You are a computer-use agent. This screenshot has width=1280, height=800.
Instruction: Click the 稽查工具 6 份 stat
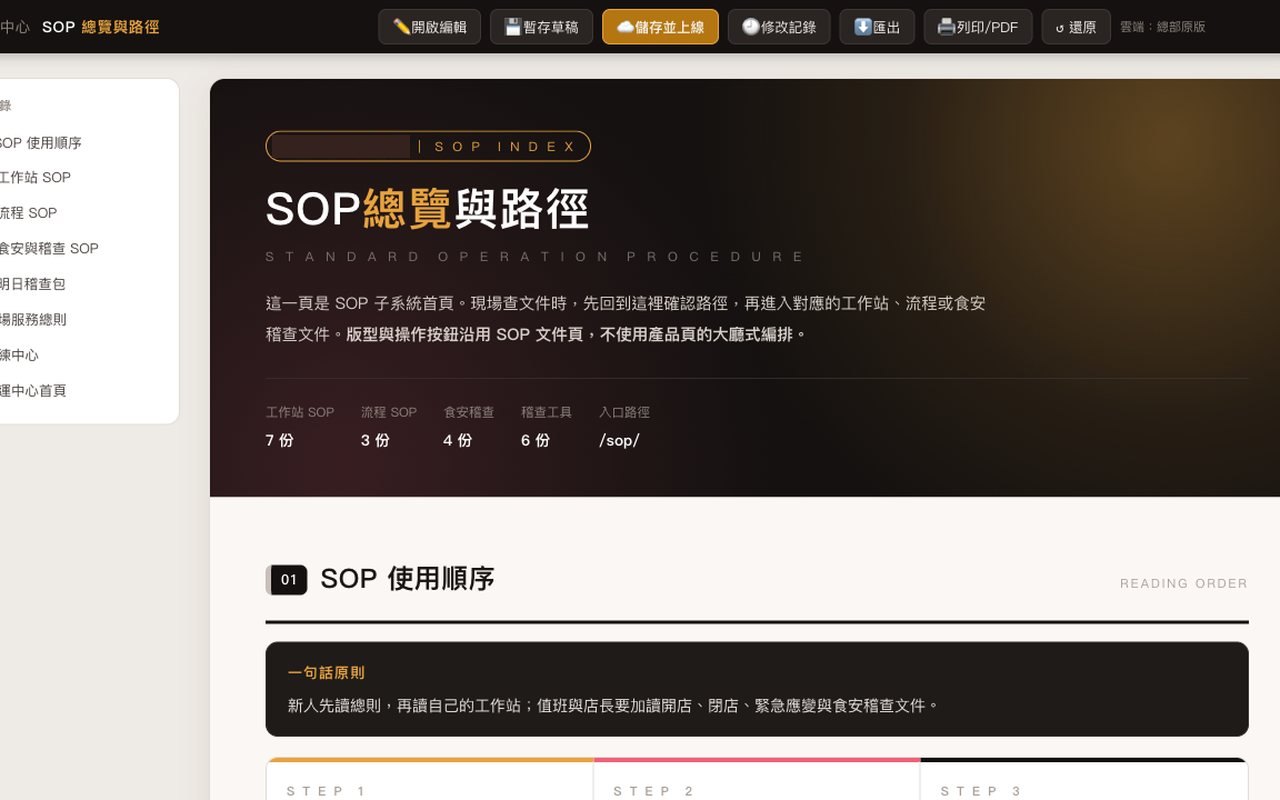(x=546, y=426)
